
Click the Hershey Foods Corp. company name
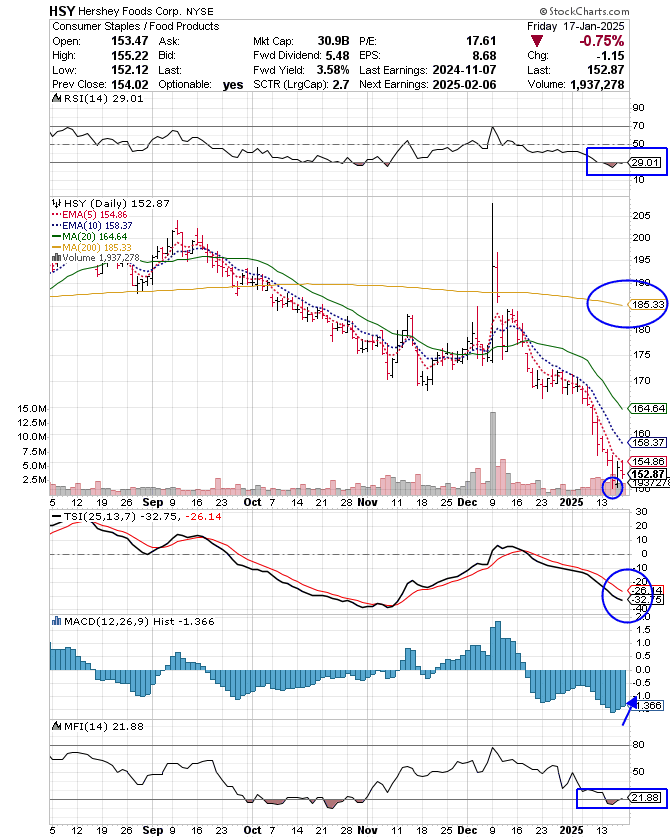[131, 11]
